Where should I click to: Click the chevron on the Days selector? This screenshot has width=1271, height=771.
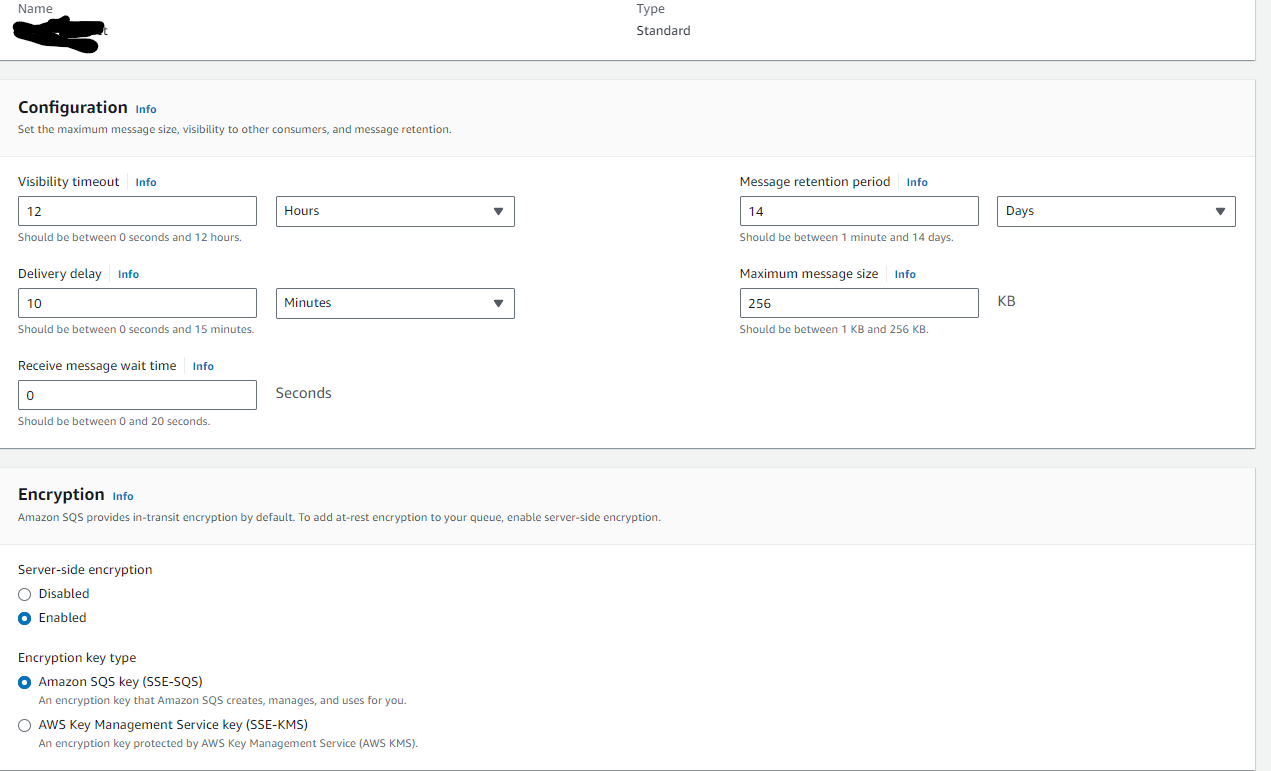click(x=1220, y=211)
